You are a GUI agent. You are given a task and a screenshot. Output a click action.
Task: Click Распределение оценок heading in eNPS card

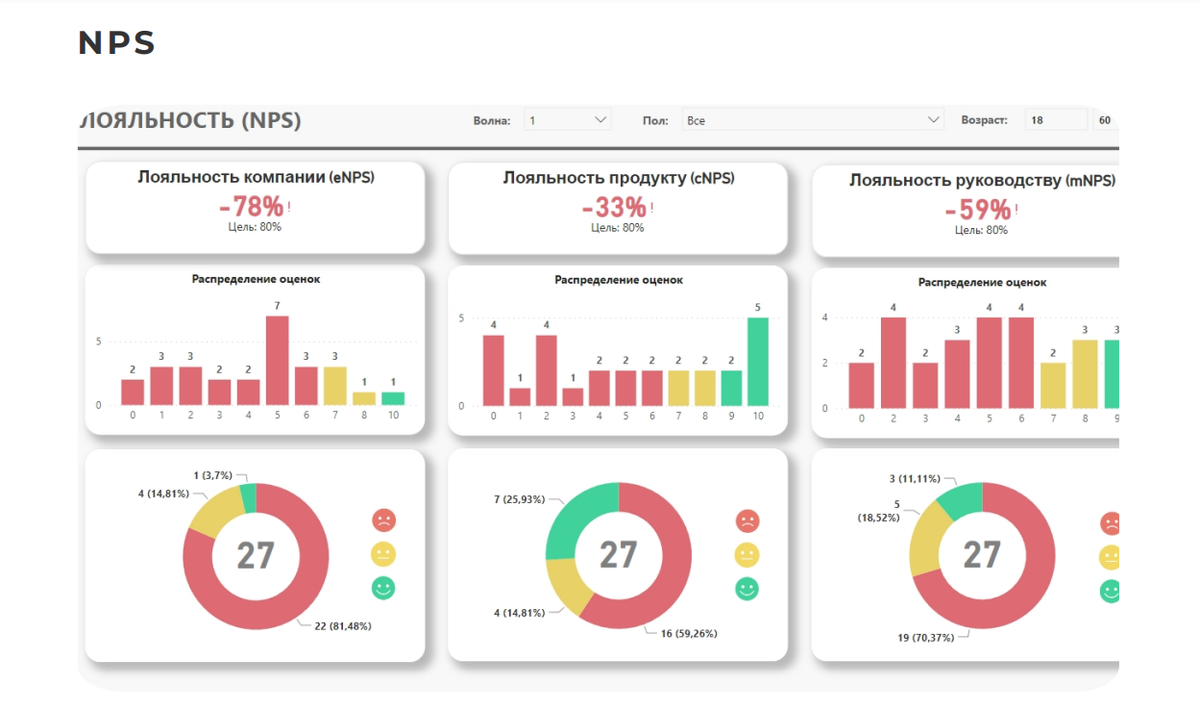click(256, 279)
